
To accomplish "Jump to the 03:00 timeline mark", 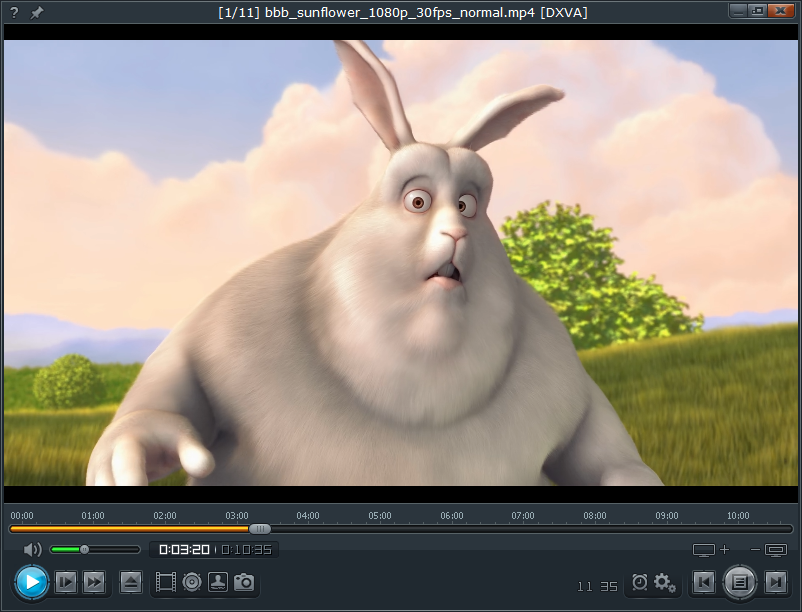I will (237, 515).
